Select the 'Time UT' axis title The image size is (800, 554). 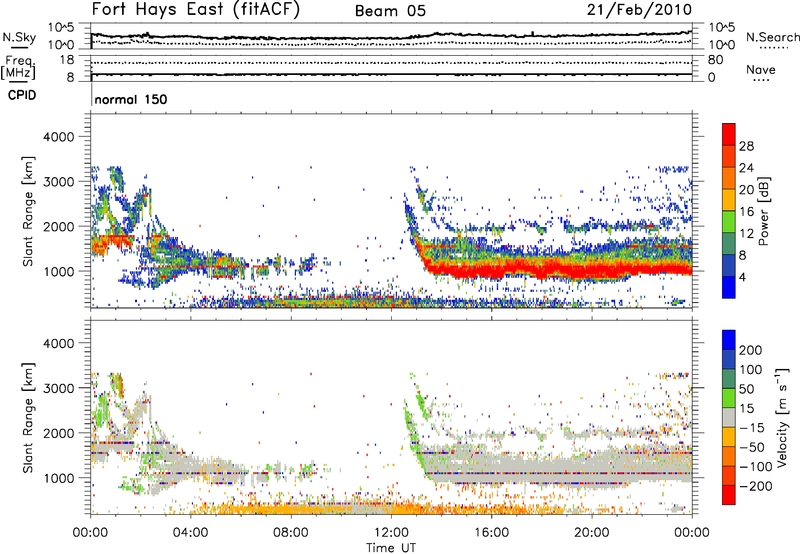tap(391, 547)
